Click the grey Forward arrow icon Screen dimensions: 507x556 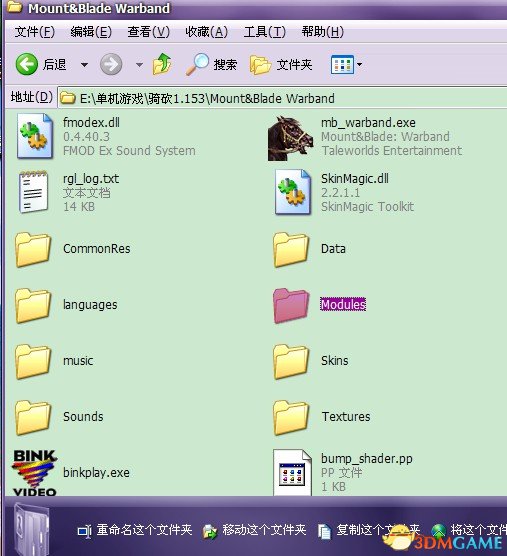[x=111, y=65]
